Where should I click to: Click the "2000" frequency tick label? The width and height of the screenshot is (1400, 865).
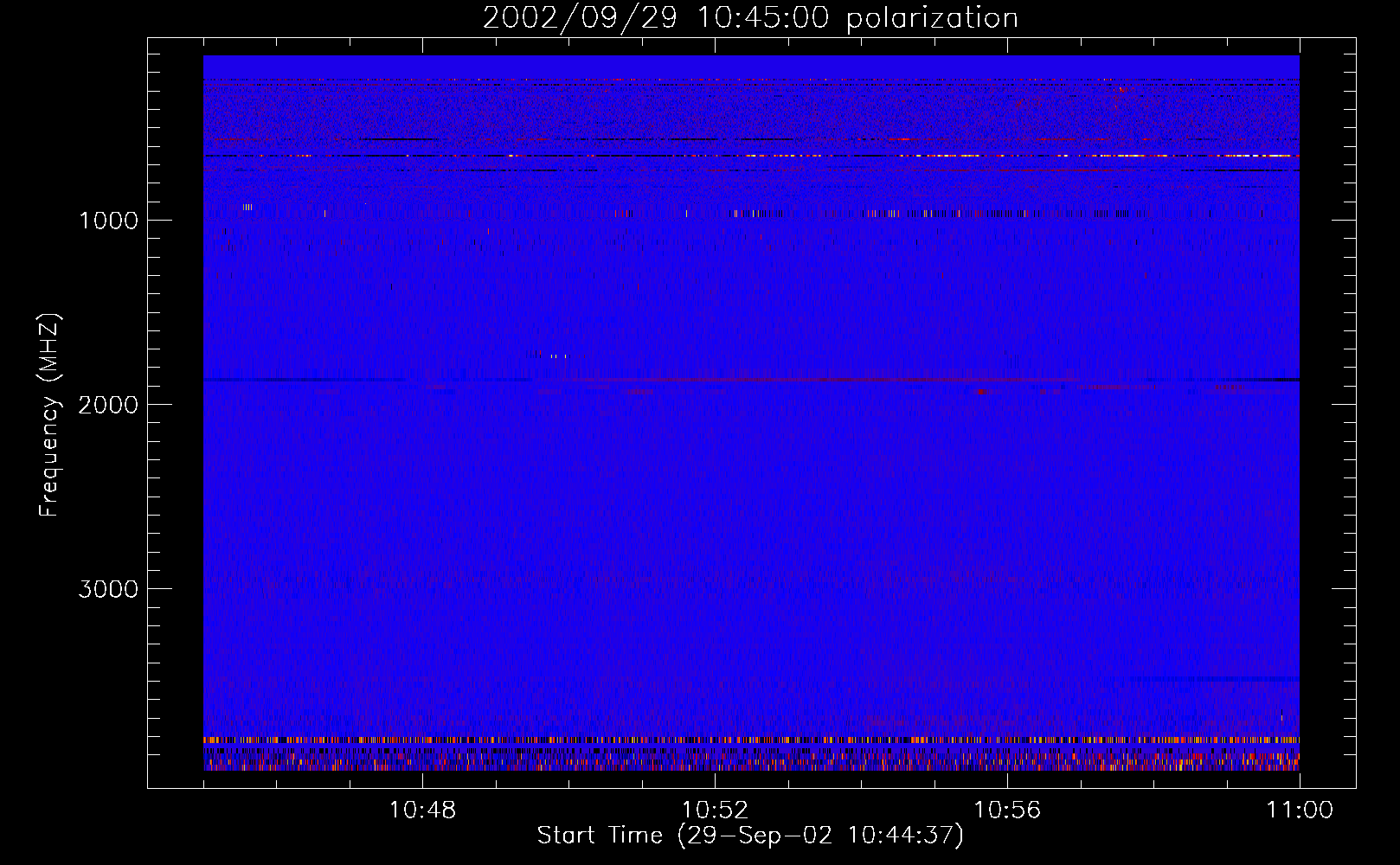point(108,405)
